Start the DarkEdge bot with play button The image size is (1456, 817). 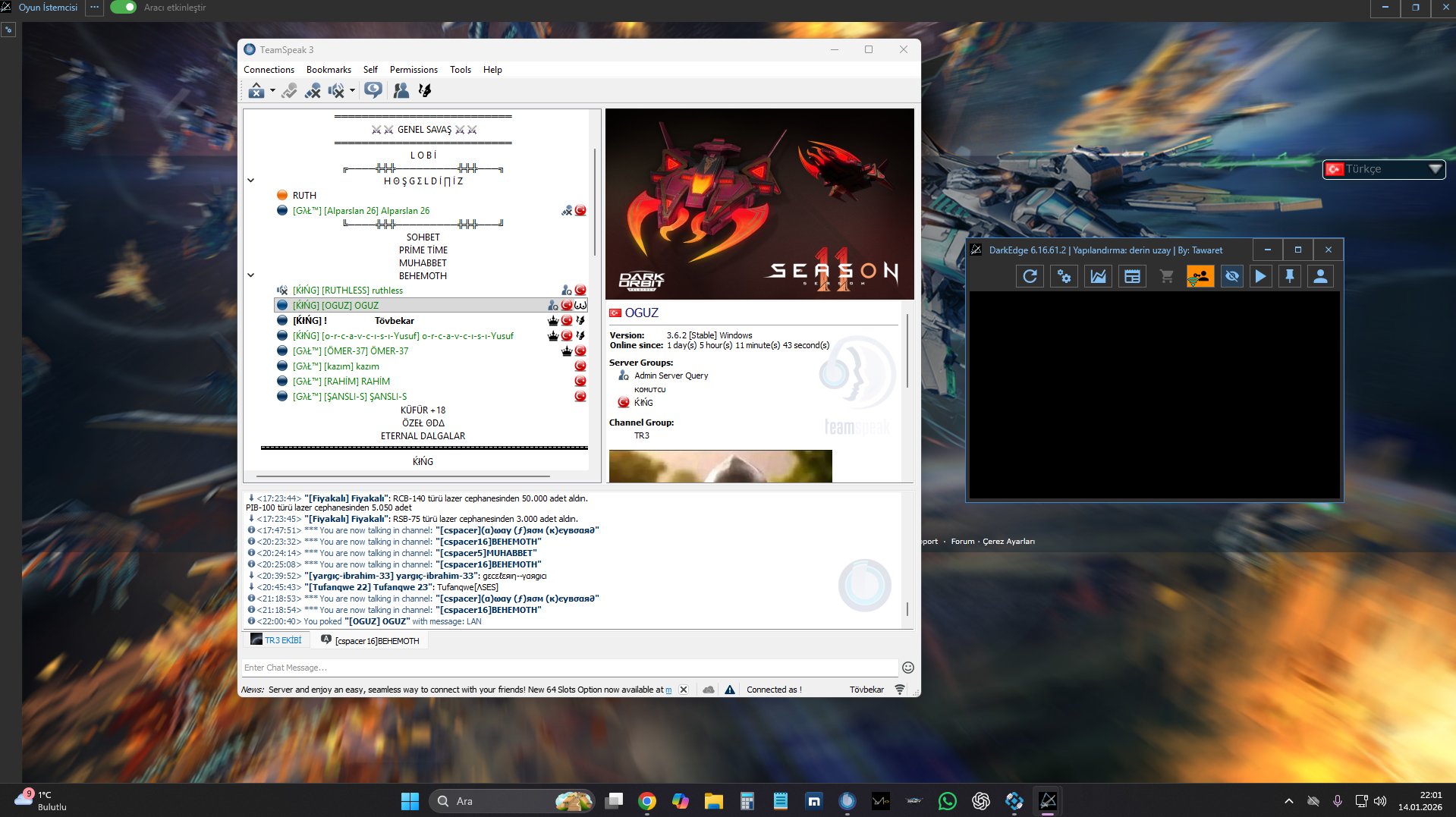pos(1260,276)
